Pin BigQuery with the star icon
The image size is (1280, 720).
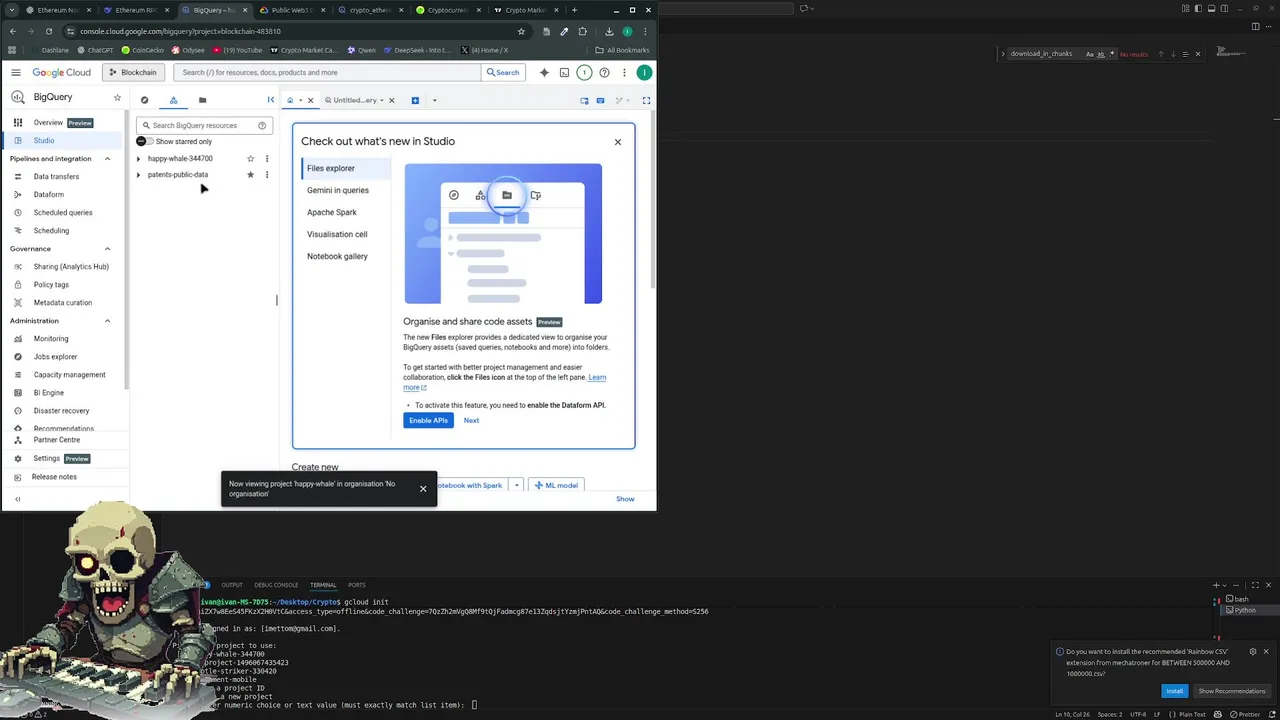tap(117, 97)
